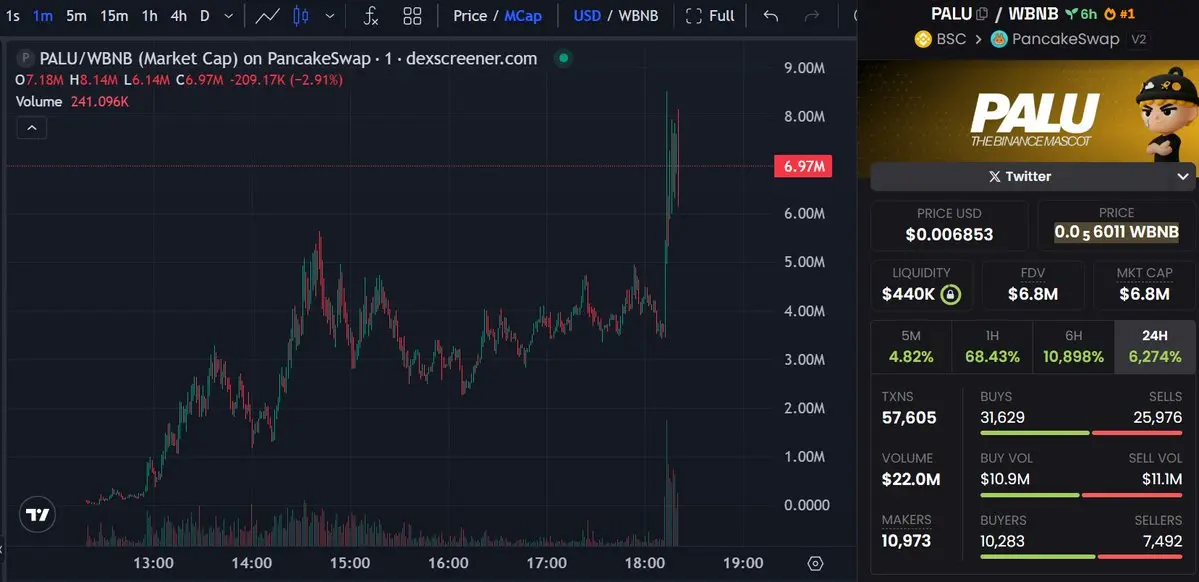Screen dimensions: 1199x582
Task: Click the SELL VOL $11.1M value
Action: [x=1161, y=480]
